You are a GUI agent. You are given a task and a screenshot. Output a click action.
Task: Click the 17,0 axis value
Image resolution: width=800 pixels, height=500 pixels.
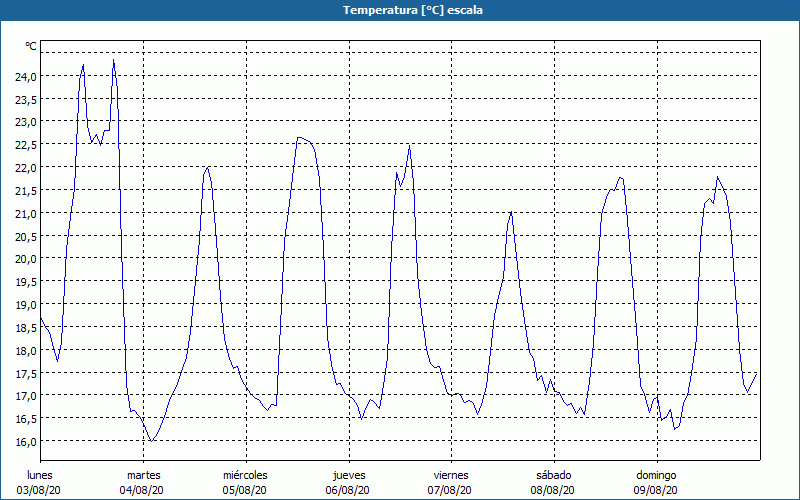click(x=26, y=396)
